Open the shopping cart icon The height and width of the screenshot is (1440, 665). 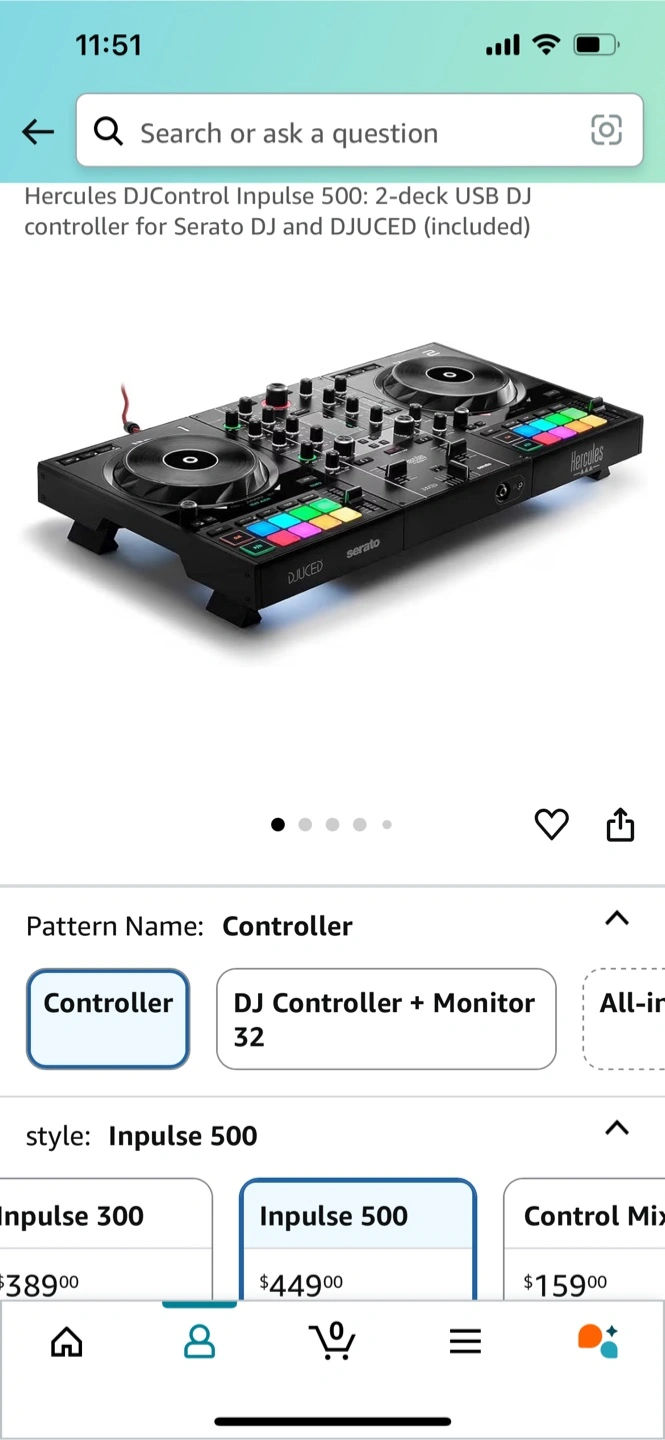pos(332,1340)
